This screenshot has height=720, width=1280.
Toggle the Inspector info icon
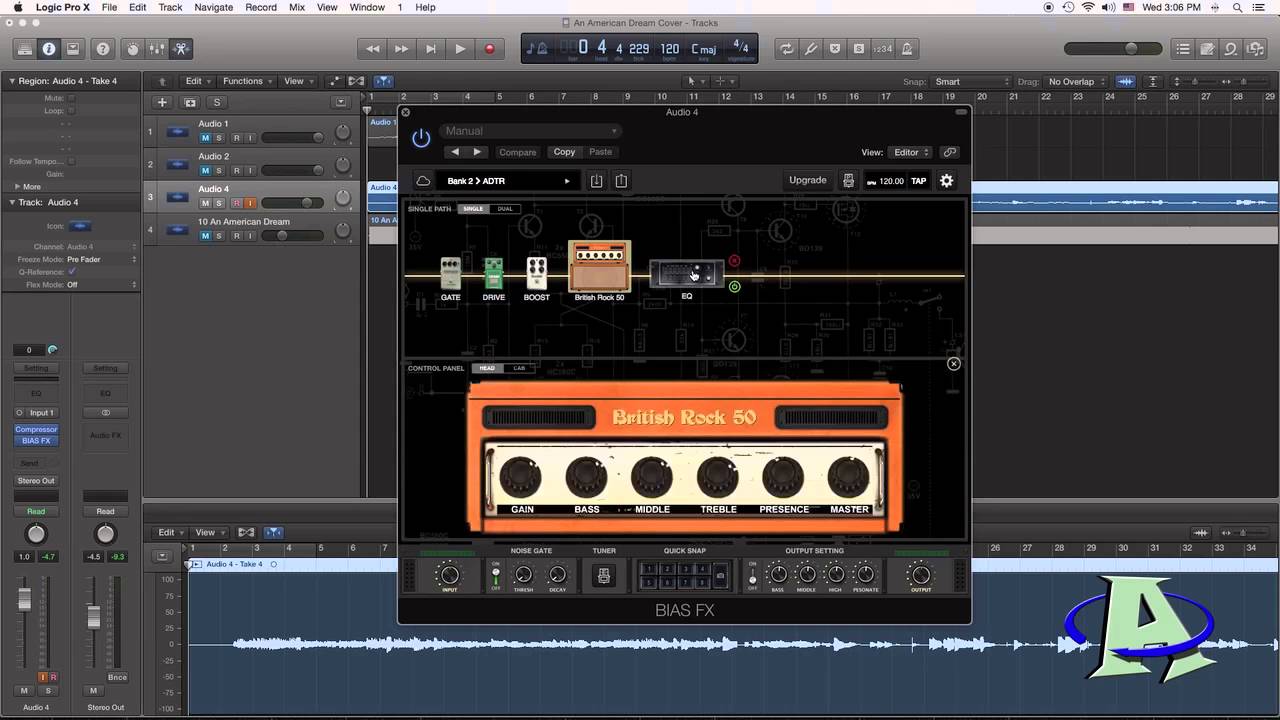[49, 48]
